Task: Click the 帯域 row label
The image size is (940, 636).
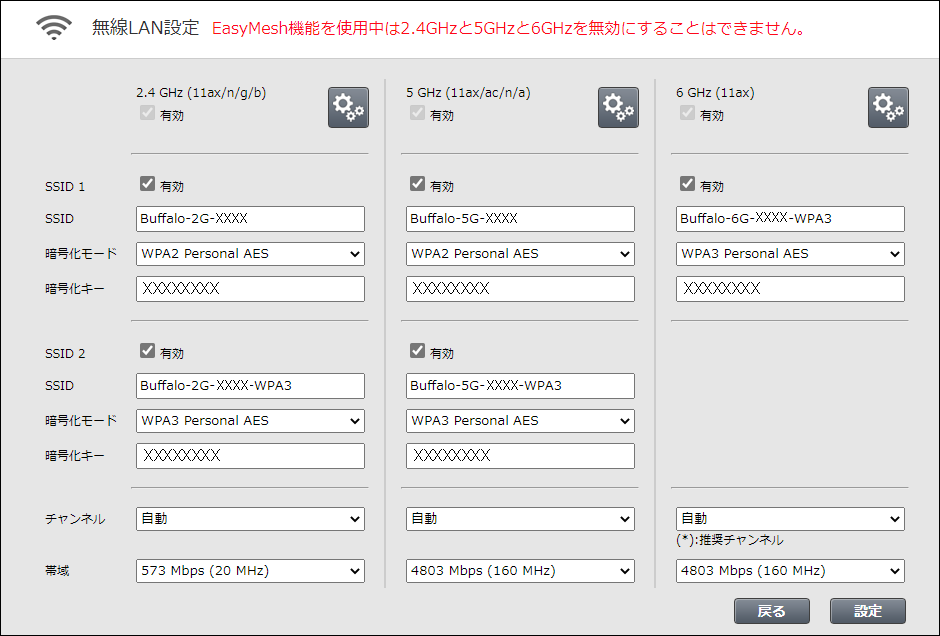Action: (x=57, y=571)
